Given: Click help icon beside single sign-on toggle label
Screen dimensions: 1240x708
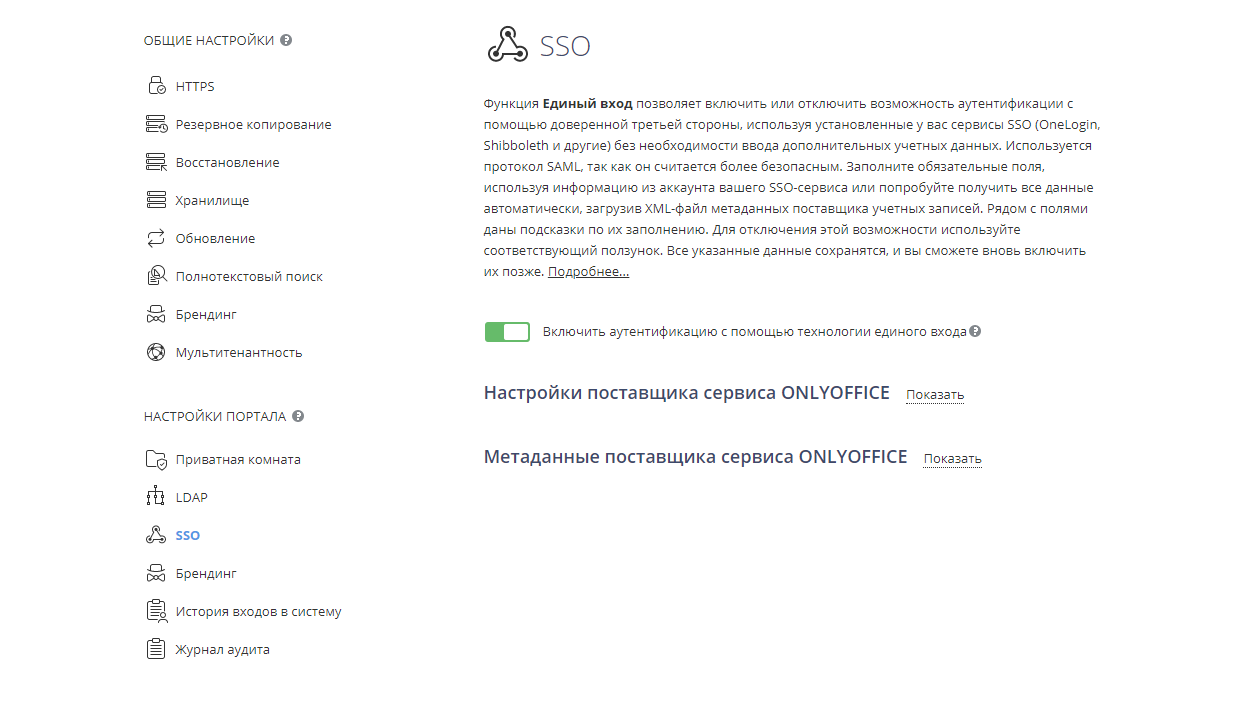Looking at the screenshot, I should (x=975, y=331).
